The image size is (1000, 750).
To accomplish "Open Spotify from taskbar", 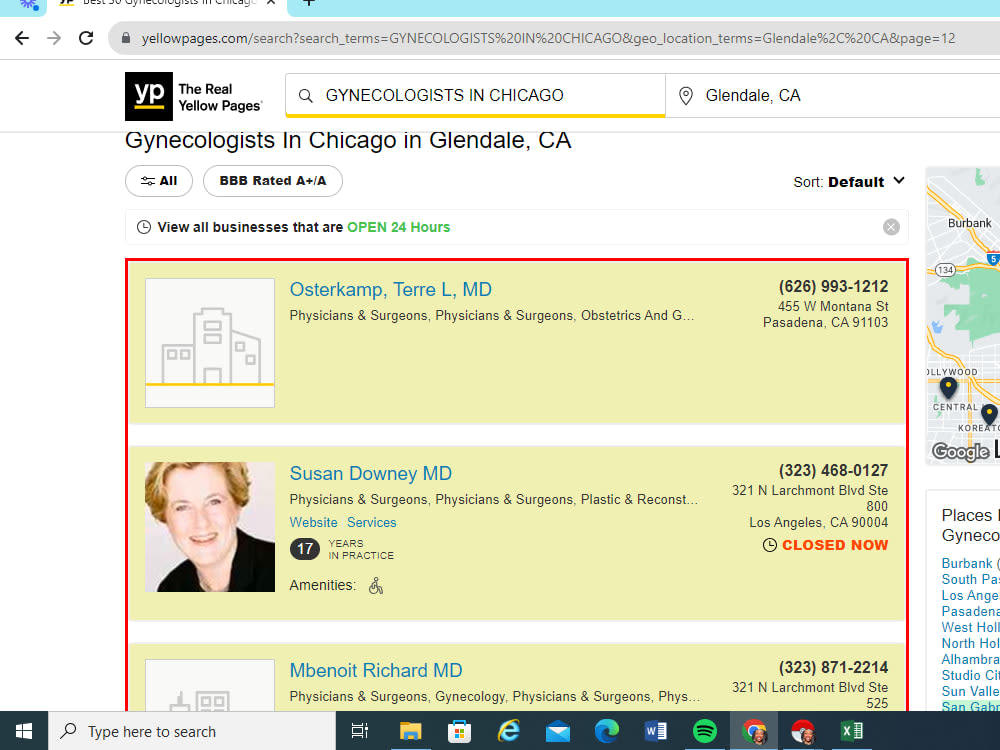I will pyautogui.click(x=705, y=731).
